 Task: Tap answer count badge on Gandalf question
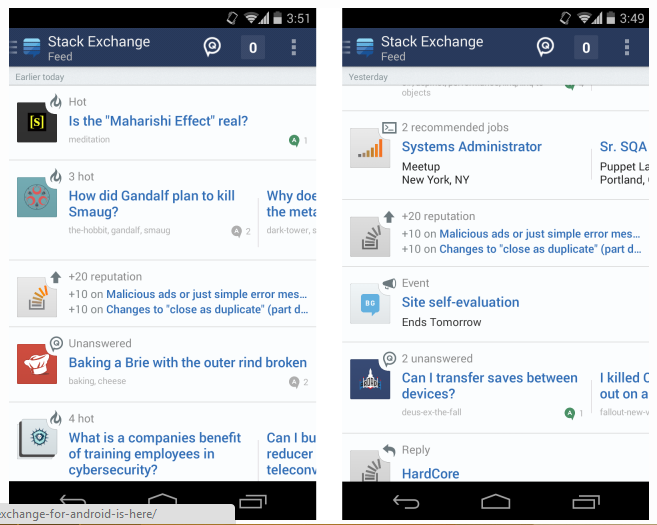237,231
